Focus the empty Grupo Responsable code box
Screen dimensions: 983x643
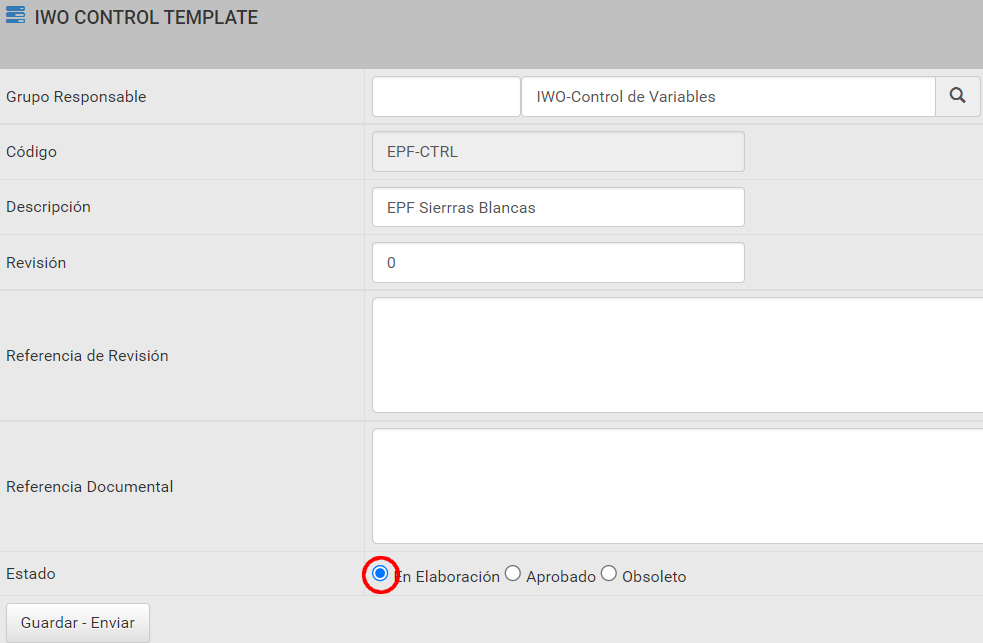(446, 97)
